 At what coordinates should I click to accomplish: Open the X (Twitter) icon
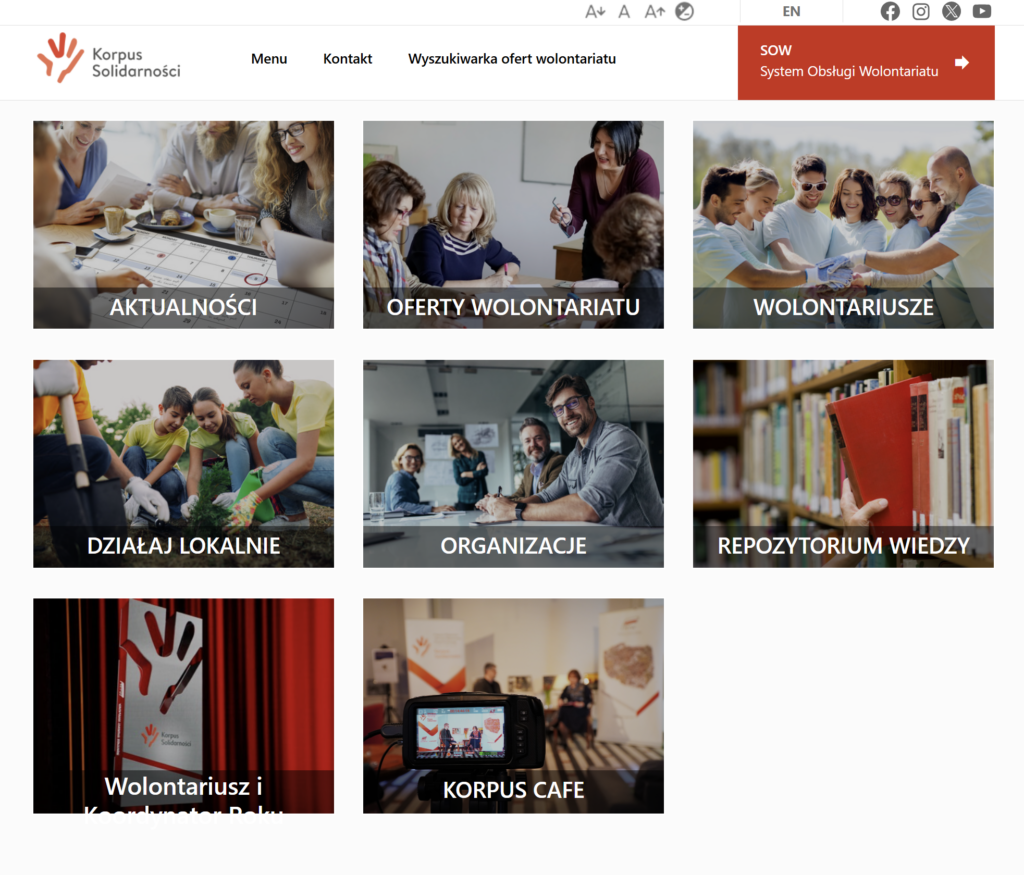pyautogui.click(x=951, y=12)
